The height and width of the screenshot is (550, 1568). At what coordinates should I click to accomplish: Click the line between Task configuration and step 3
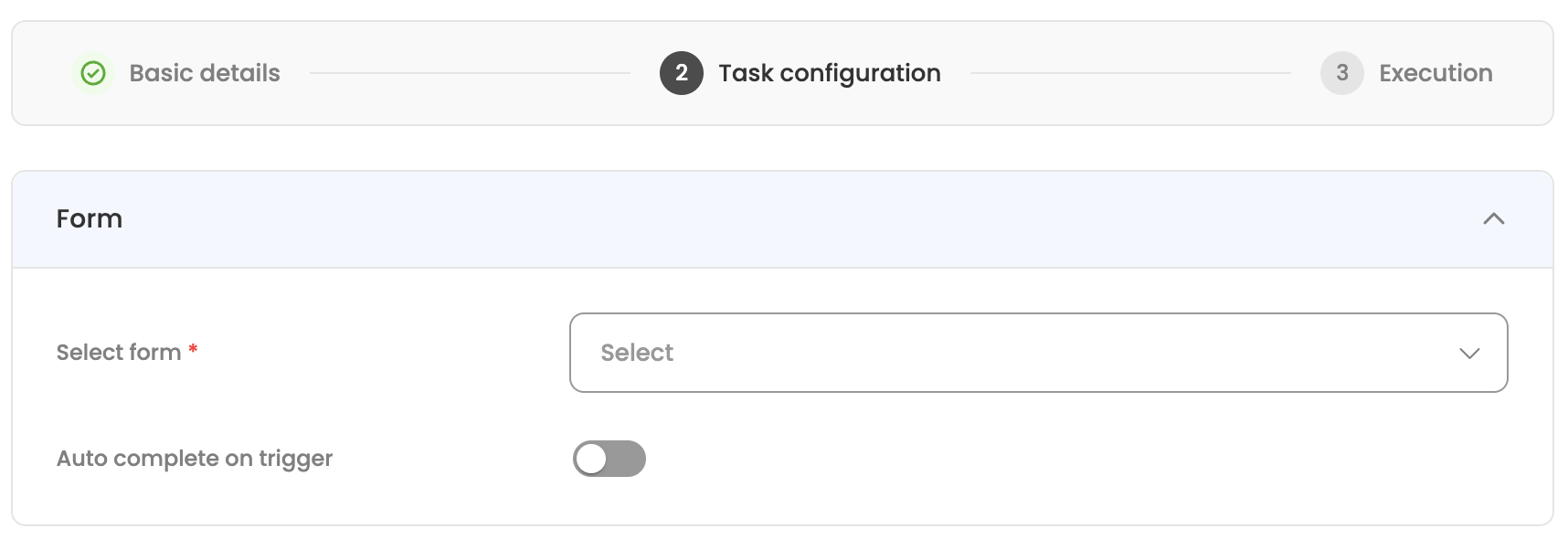tap(1129, 73)
